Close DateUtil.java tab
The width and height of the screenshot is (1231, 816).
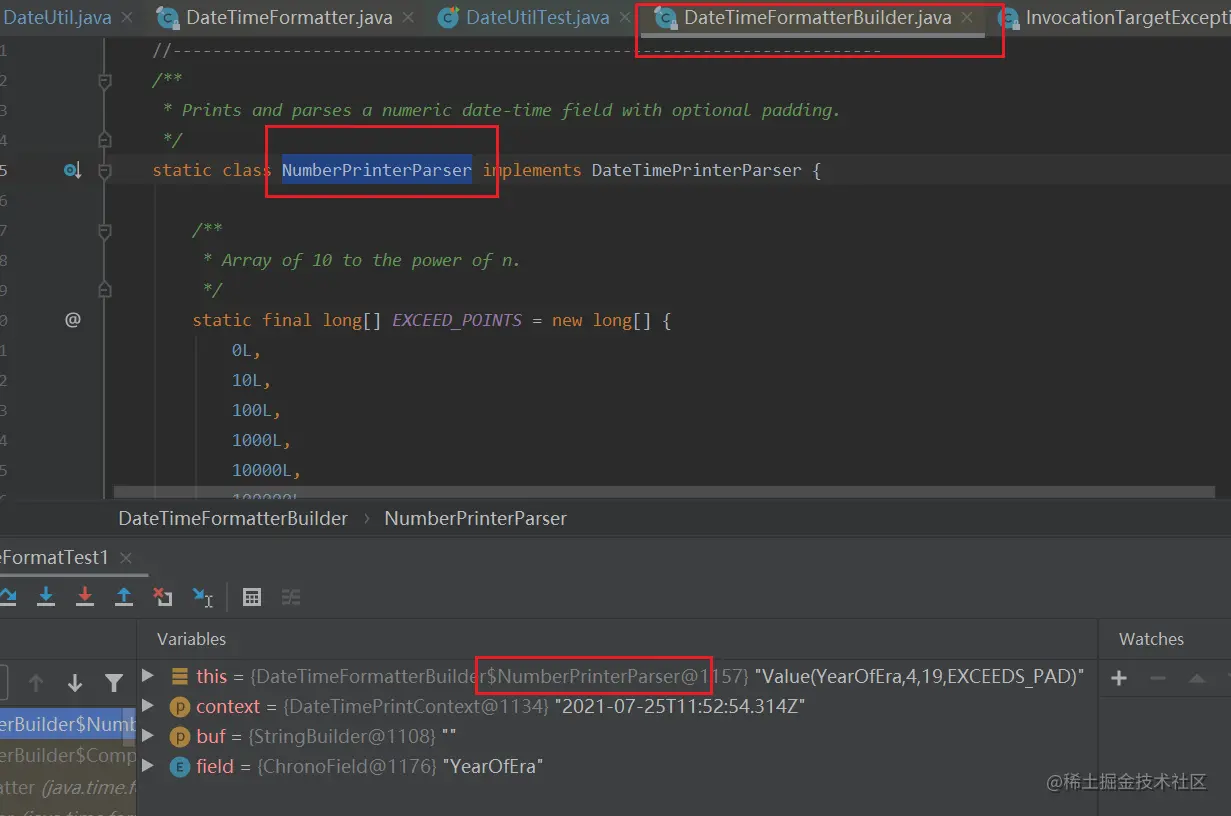[127, 18]
